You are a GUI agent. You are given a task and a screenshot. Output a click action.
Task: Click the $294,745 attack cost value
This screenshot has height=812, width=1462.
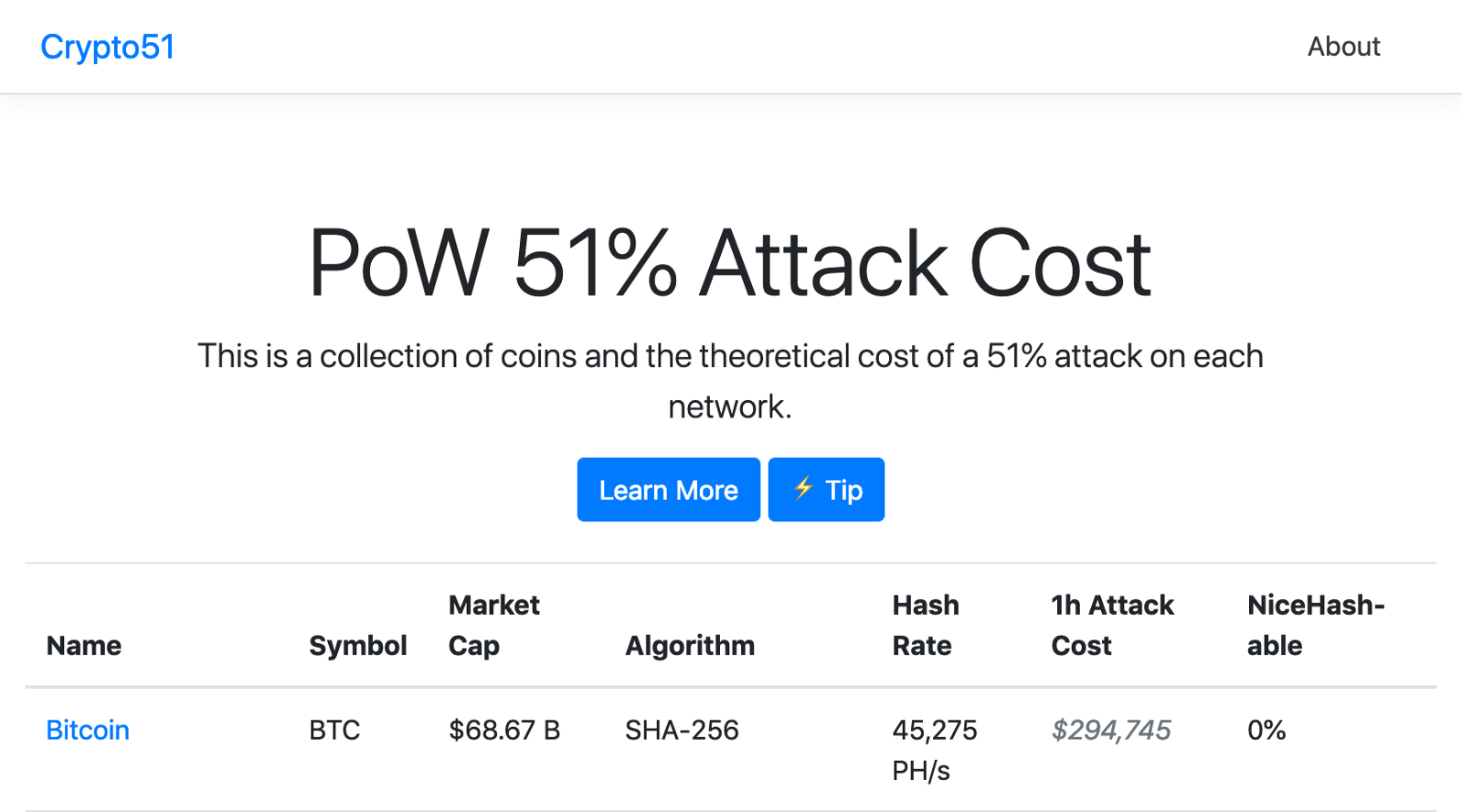click(x=1111, y=730)
